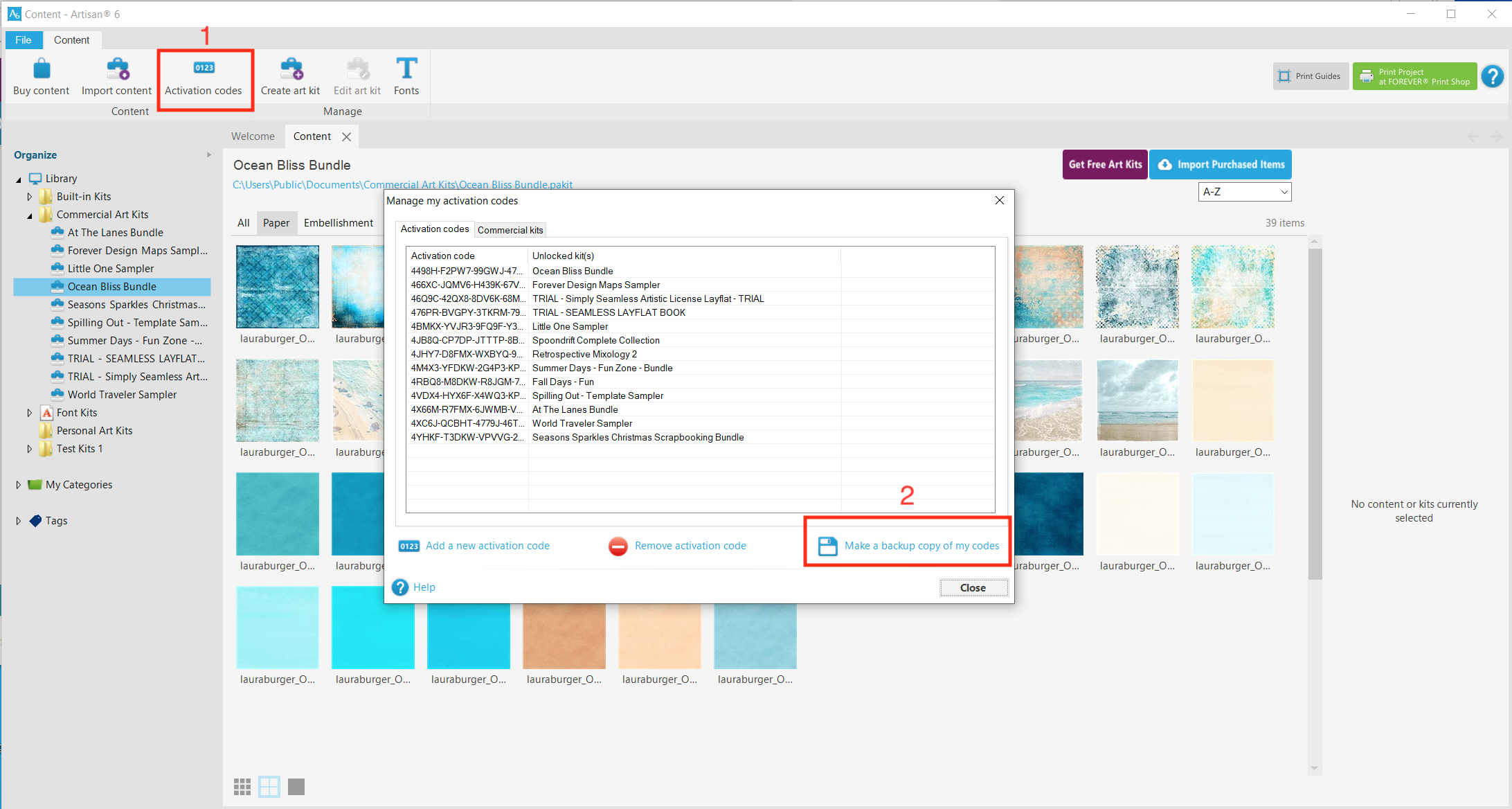
Task: Click the Activation code column header
Action: 467,256
